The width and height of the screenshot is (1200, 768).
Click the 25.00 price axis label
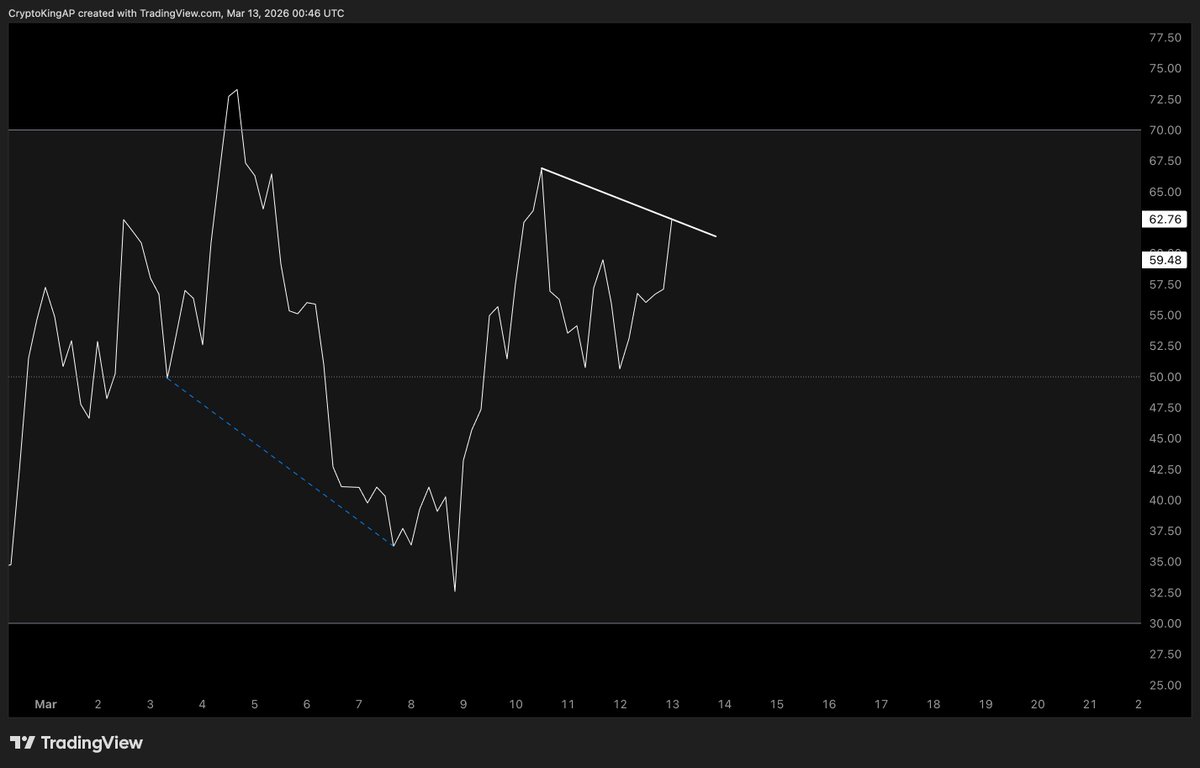pyautogui.click(x=1165, y=685)
